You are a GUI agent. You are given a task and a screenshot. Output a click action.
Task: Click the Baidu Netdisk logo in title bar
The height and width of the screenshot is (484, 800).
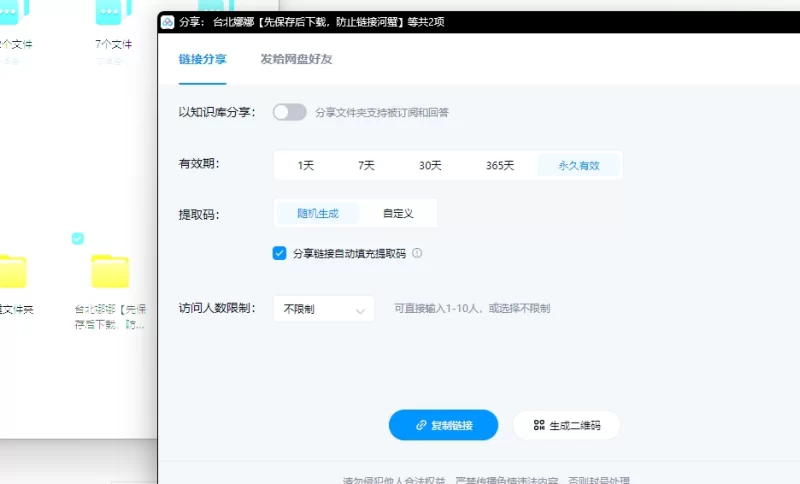click(x=167, y=22)
